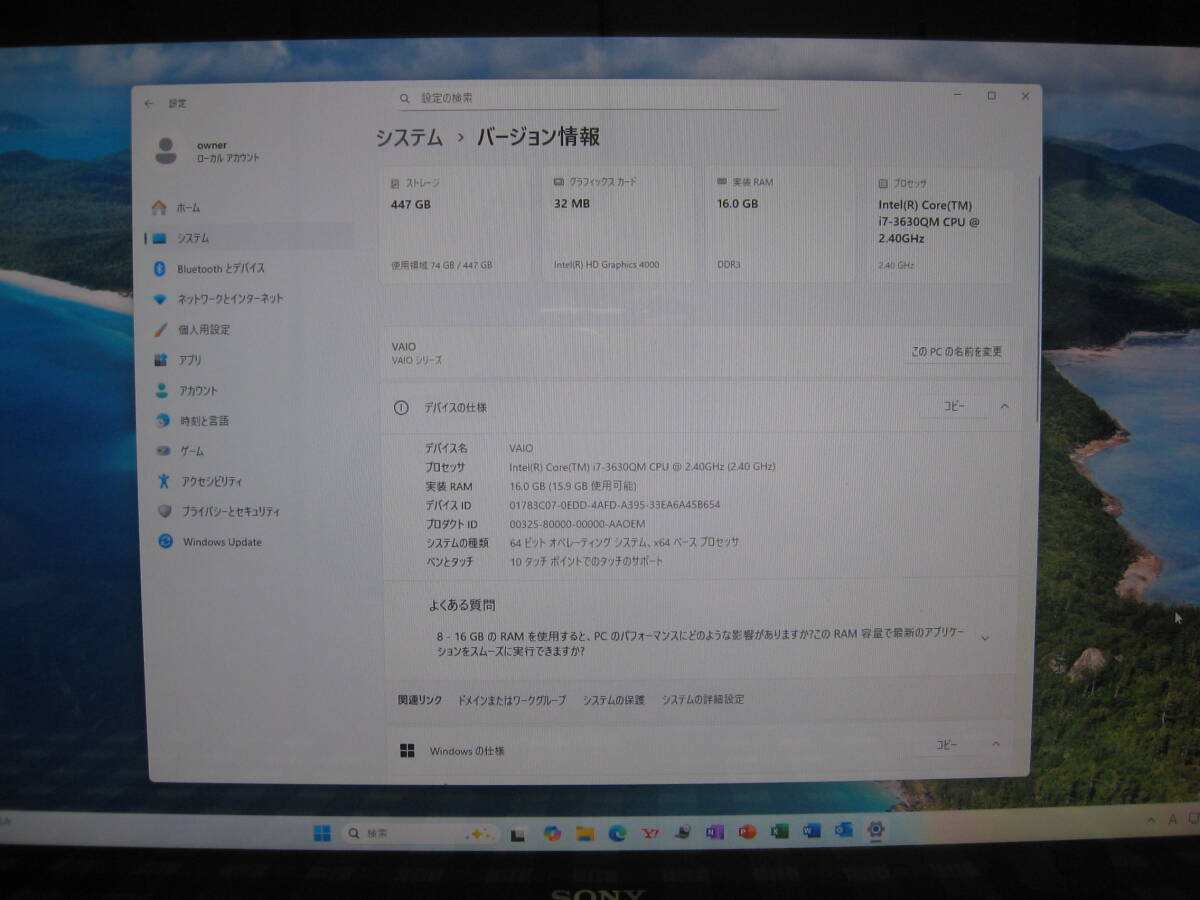This screenshot has width=1200, height=900.
Task: Open アプリ settings in sidebar
Action: [x=190, y=360]
